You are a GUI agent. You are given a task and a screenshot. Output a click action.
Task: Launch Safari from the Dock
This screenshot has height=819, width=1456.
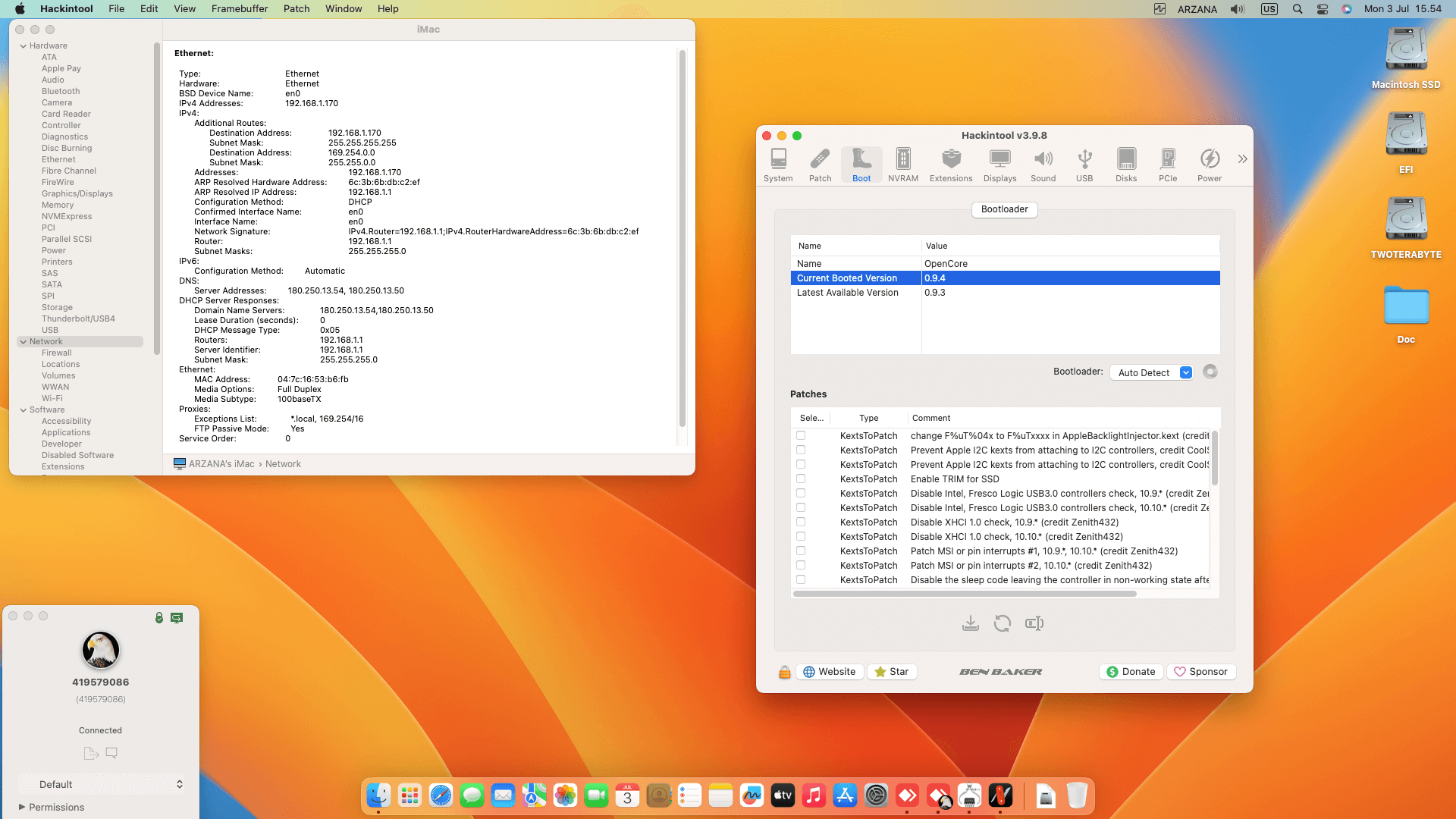[441, 795]
